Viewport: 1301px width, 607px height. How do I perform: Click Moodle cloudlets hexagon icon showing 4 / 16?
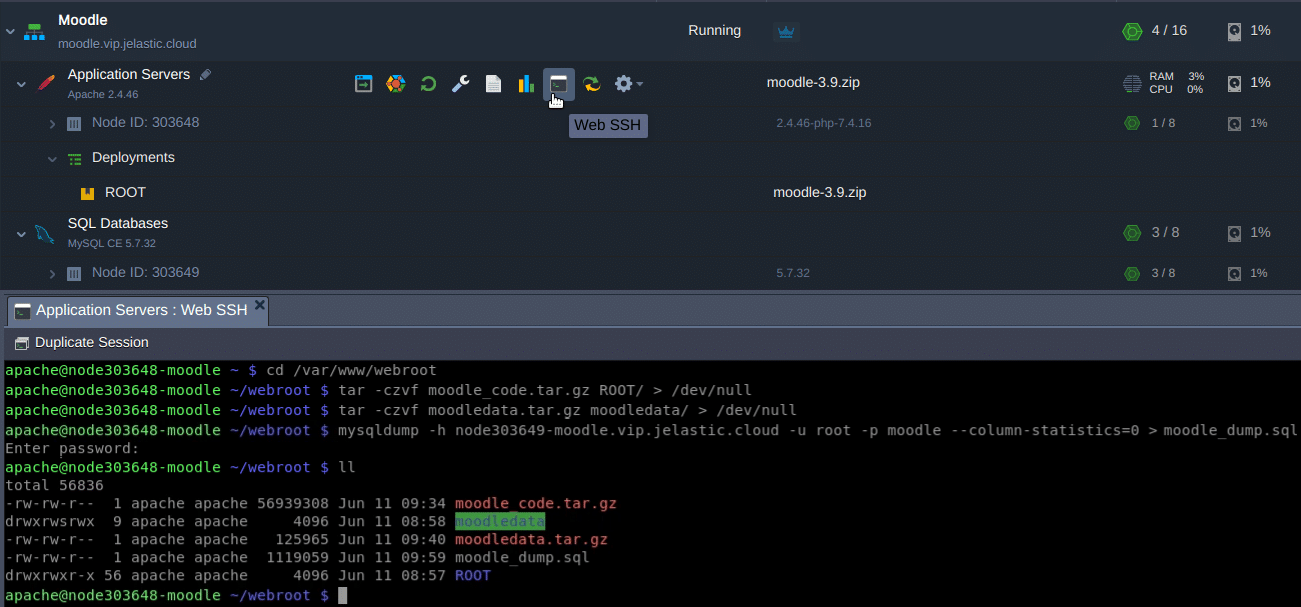1132,31
